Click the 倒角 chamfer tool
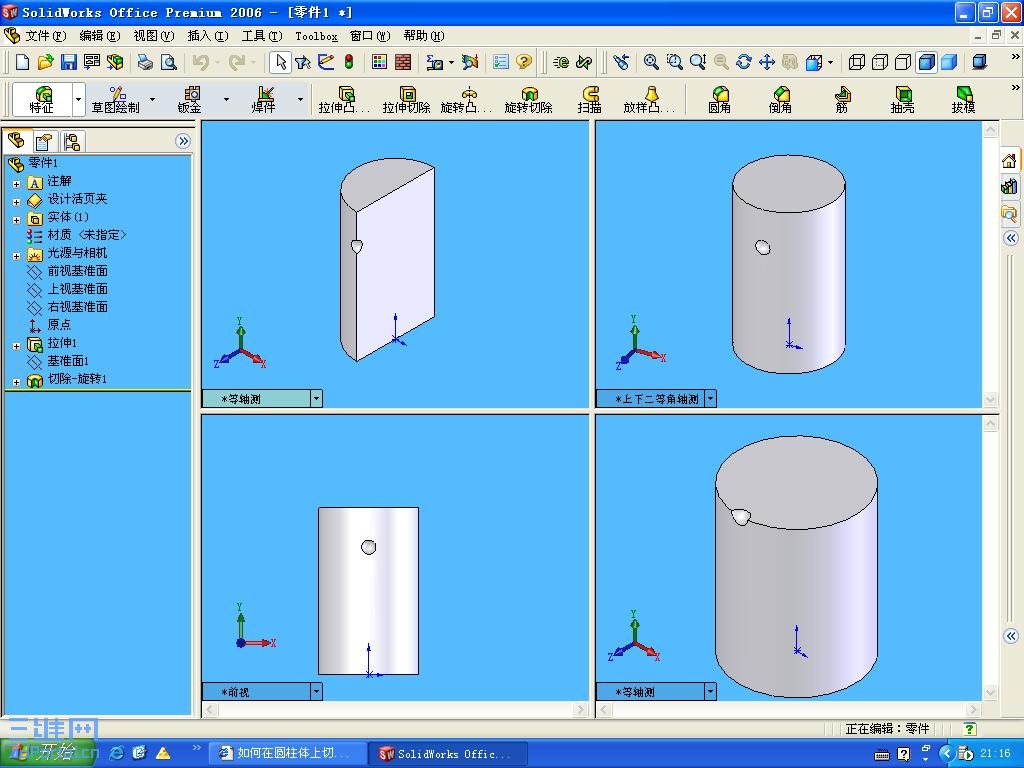This screenshot has width=1024, height=768. [780, 99]
